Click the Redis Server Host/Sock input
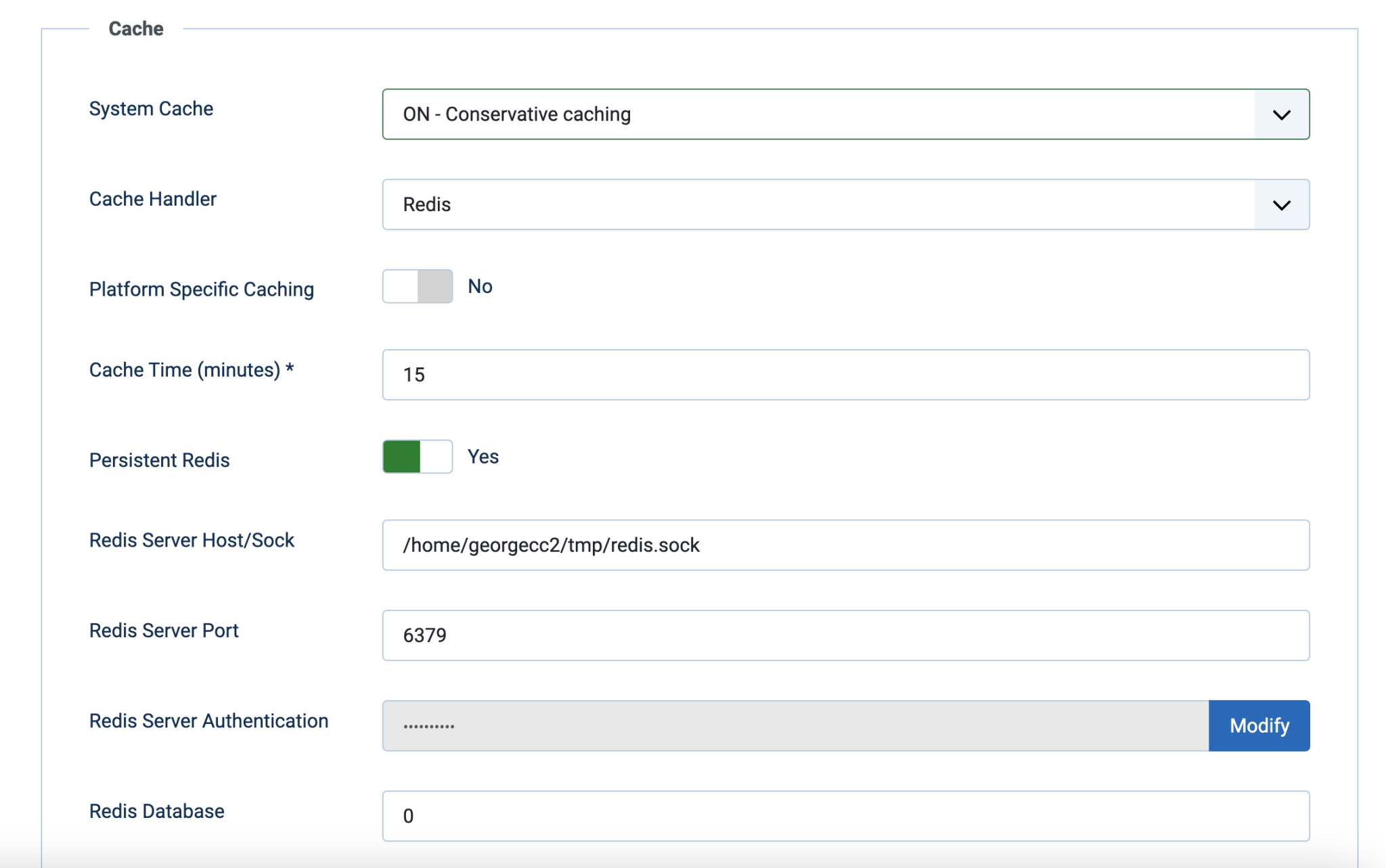This screenshot has height=868, width=1386. (845, 545)
